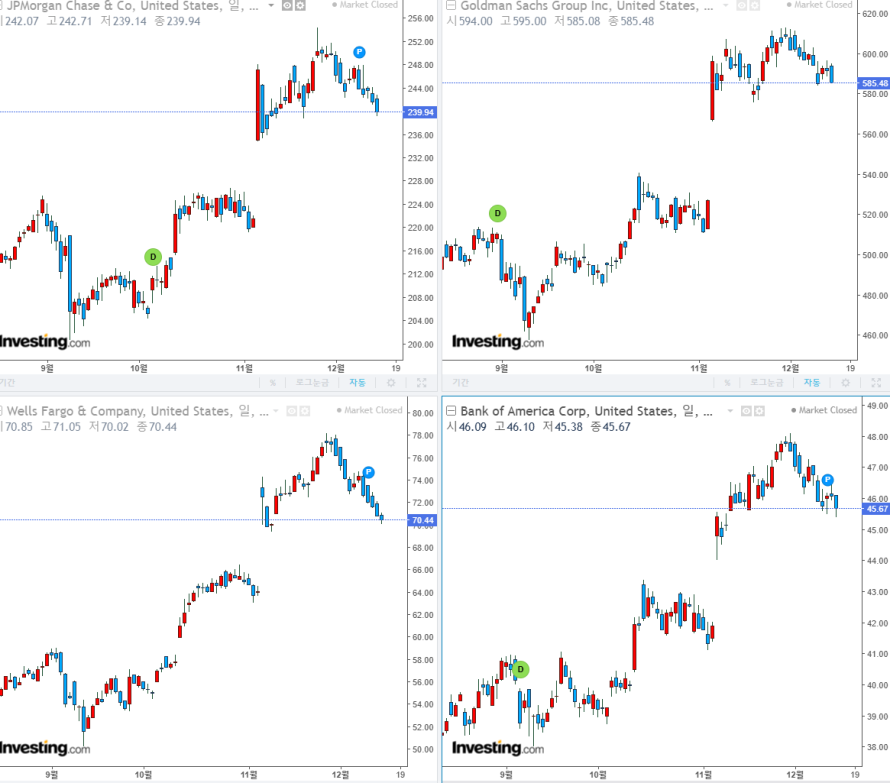The height and width of the screenshot is (783, 890).
Task: Click the blue P marker on JPMorgan chart
Action: pos(359,51)
